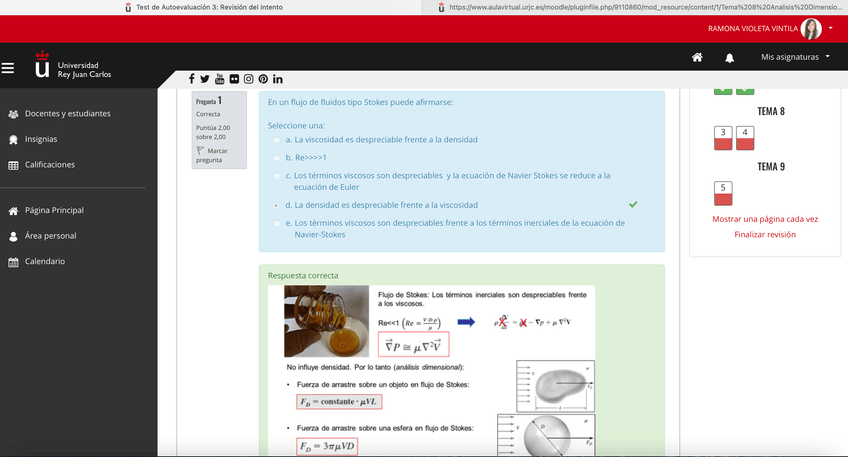Go to Página Principal
The height and width of the screenshot is (457, 848).
[54, 210]
